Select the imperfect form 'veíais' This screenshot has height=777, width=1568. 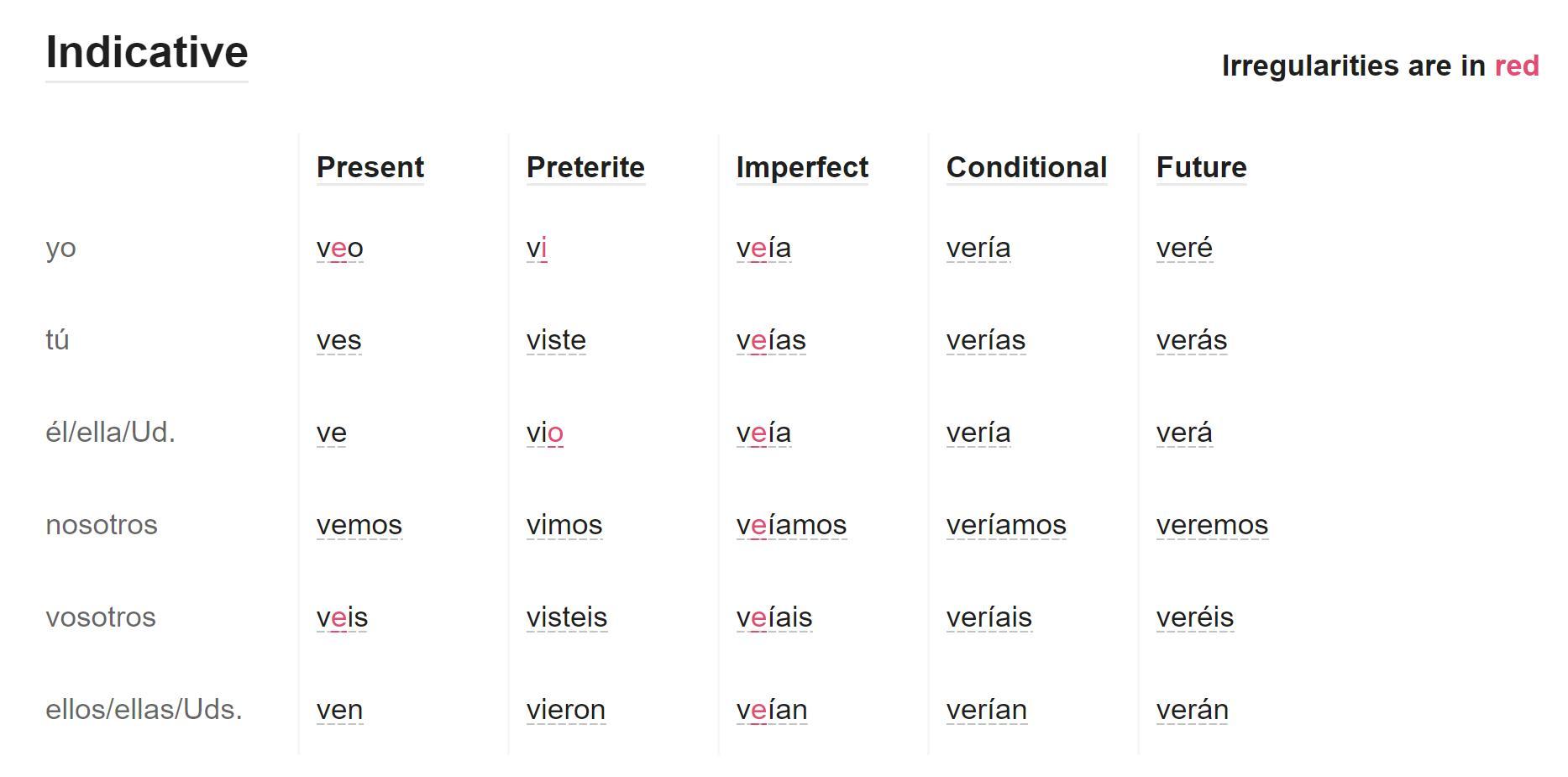tap(774, 618)
